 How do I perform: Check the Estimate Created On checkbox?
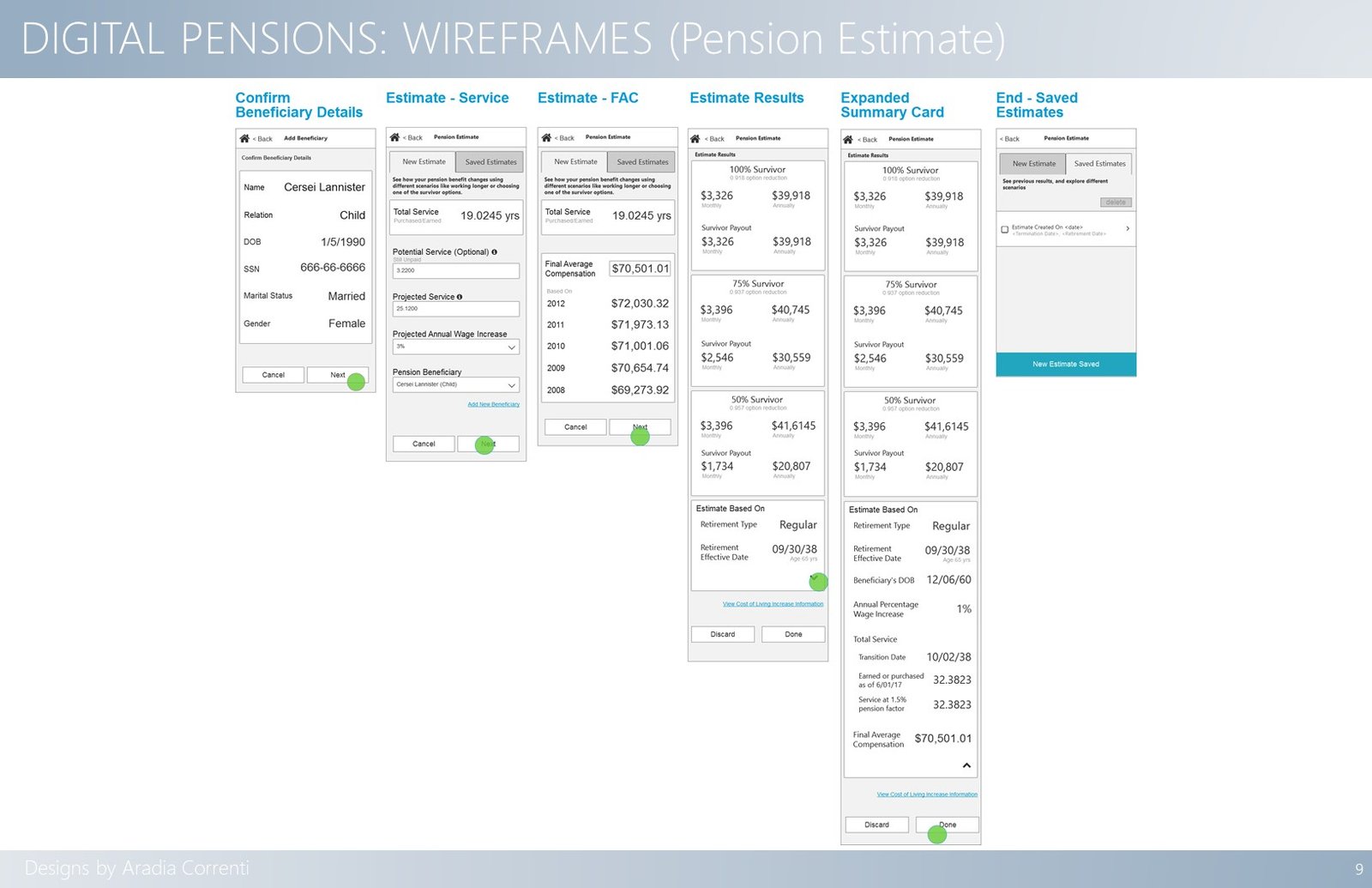1005,230
